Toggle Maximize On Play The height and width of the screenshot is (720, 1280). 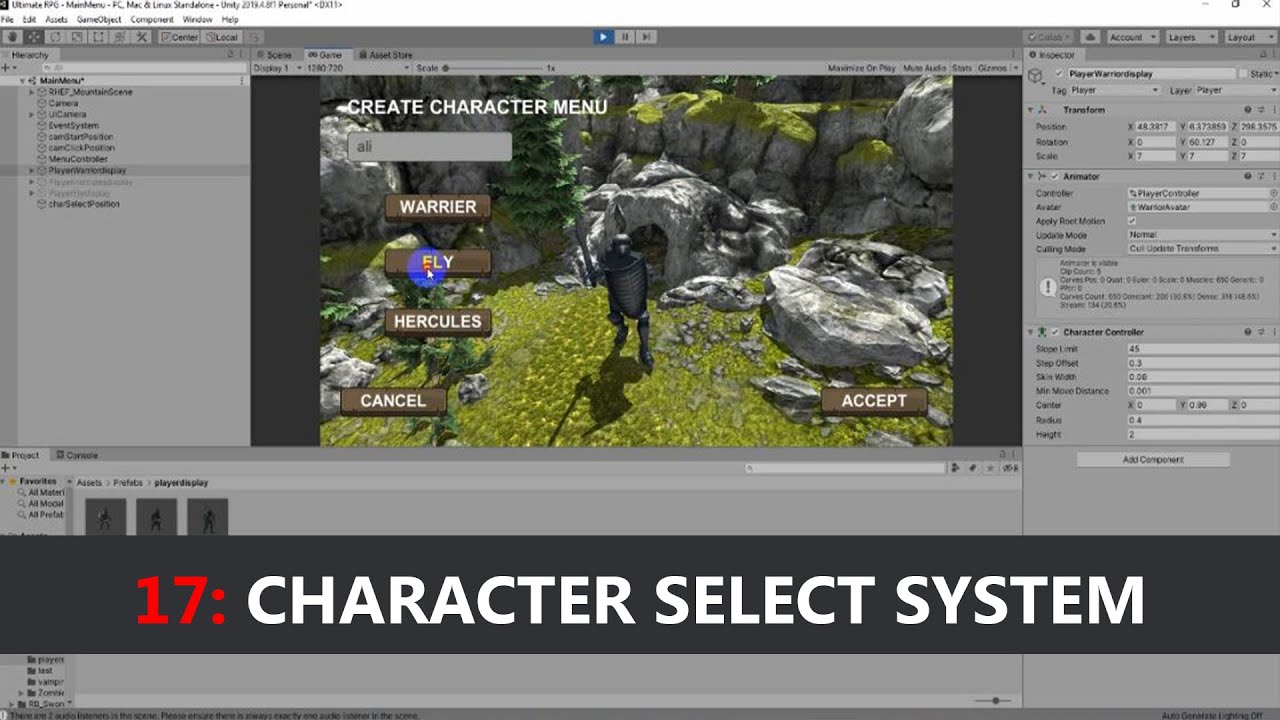coord(861,68)
